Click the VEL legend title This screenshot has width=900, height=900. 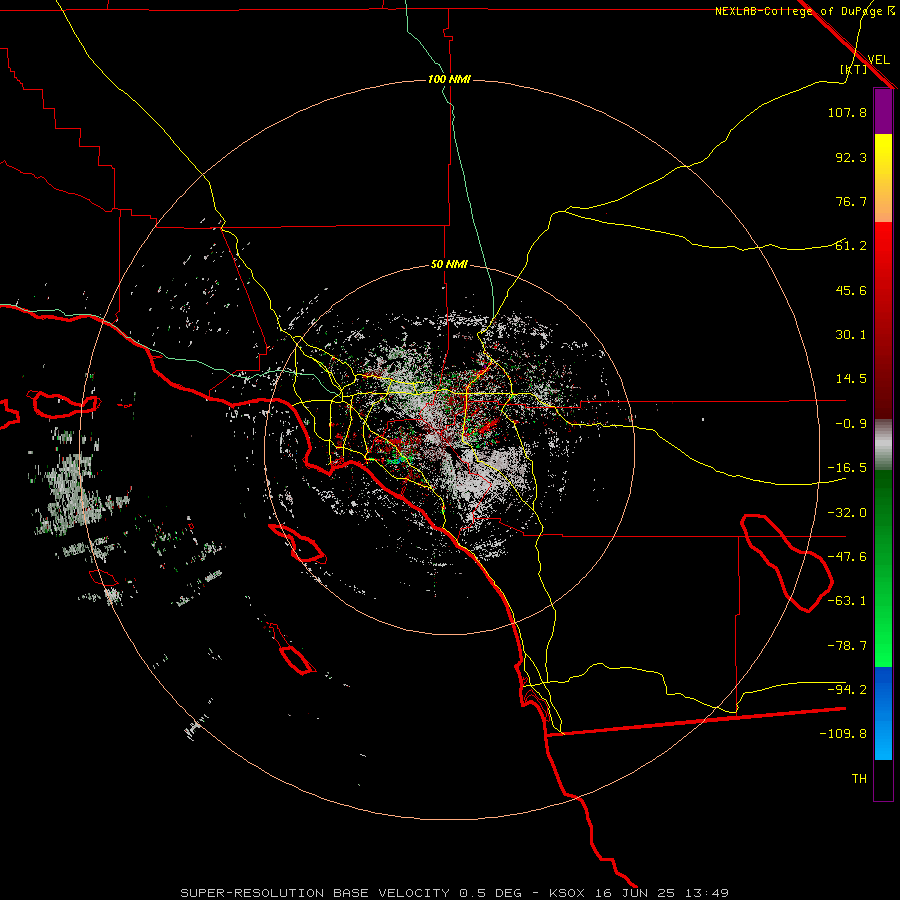tap(878, 60)
